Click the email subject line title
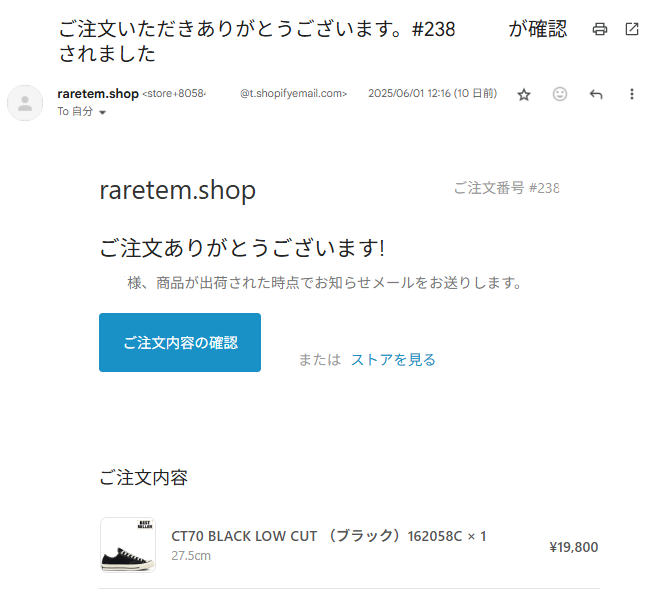 coord(312,41)
